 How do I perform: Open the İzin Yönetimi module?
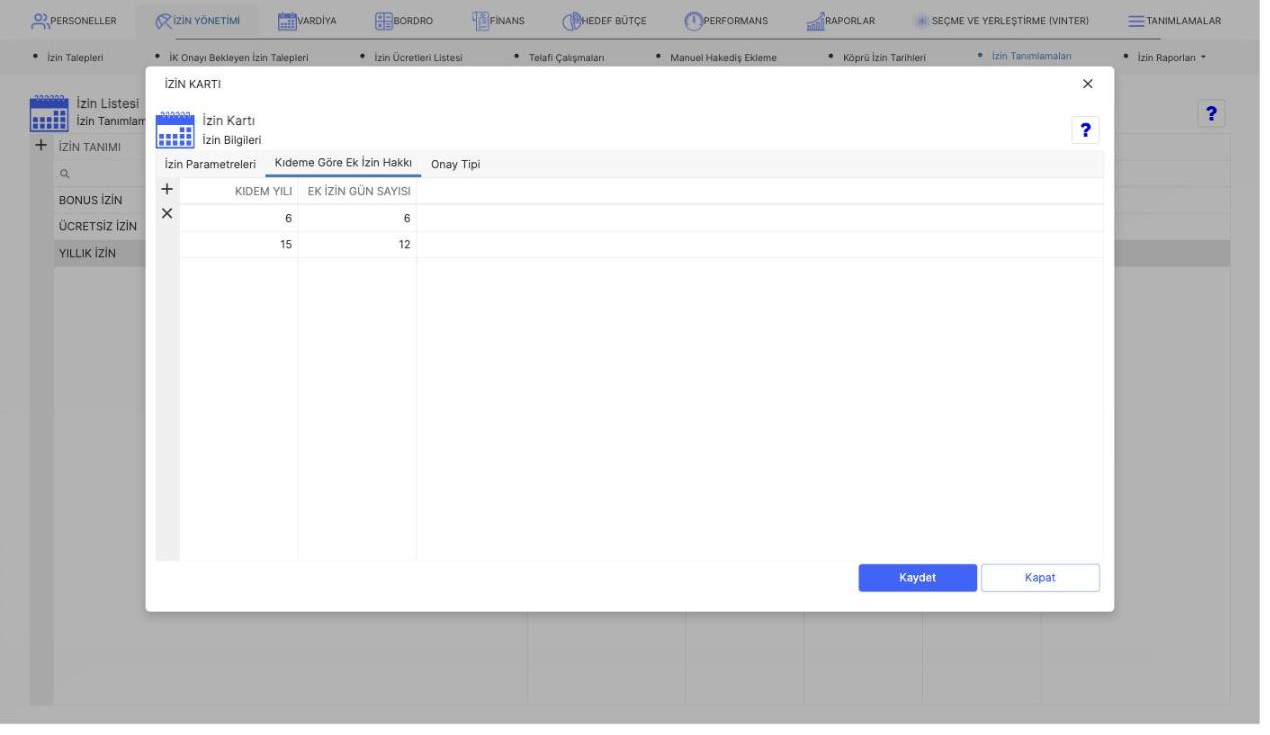(x=198, y=20)
